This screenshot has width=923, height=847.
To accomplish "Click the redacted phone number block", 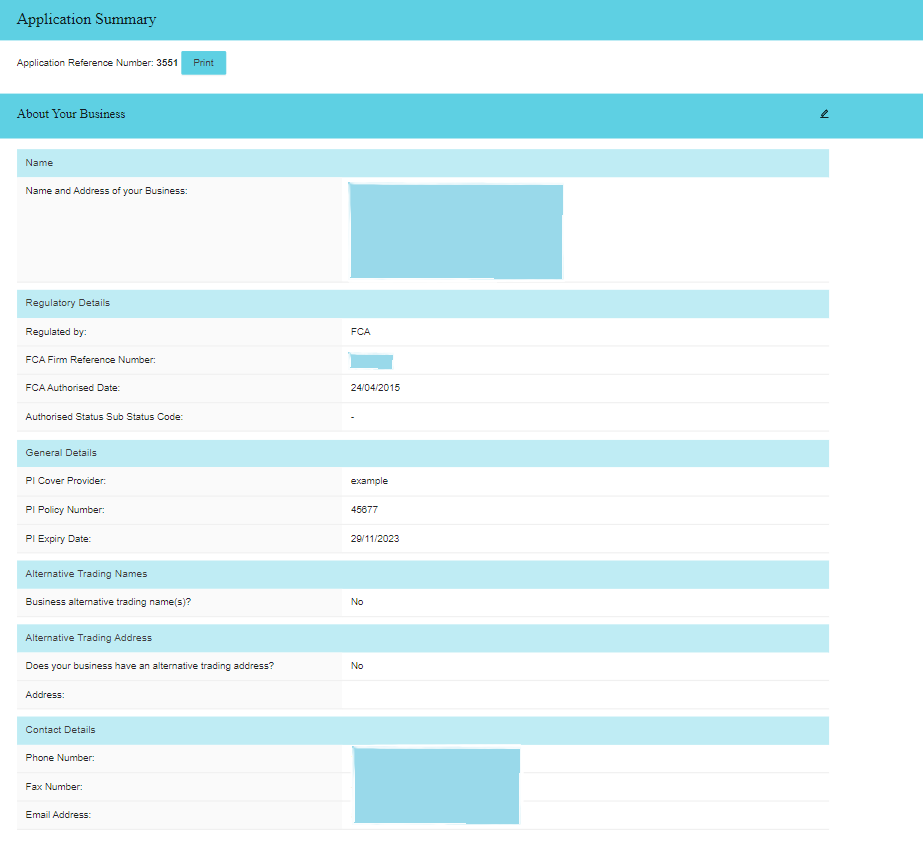I will coord(436,757).
